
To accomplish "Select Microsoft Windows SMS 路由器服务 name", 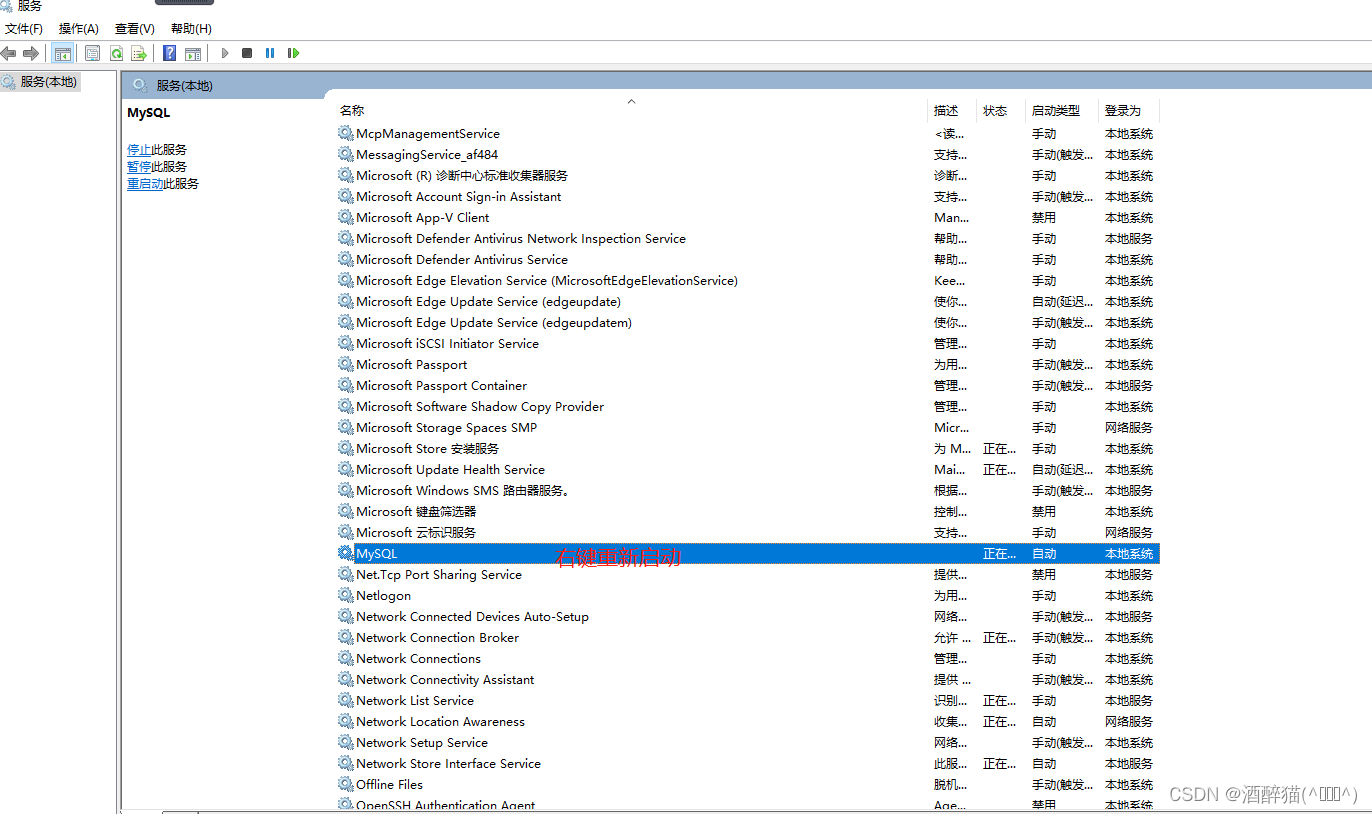I will (463, 490).
